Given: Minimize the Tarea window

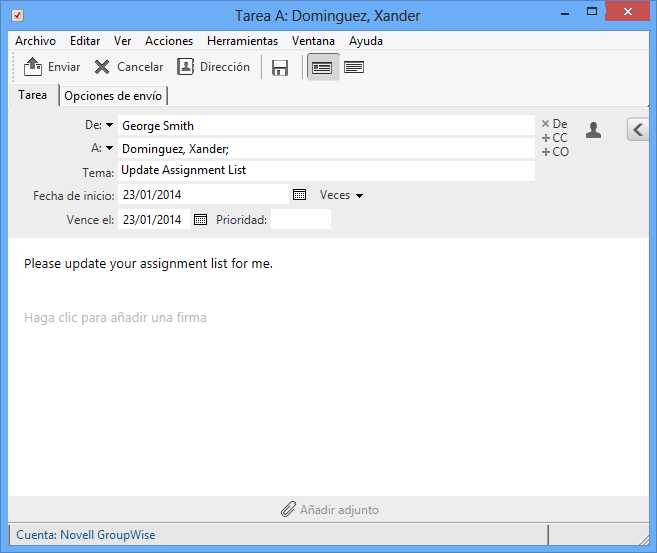Looking at the screenshot, I should (565, 14).
